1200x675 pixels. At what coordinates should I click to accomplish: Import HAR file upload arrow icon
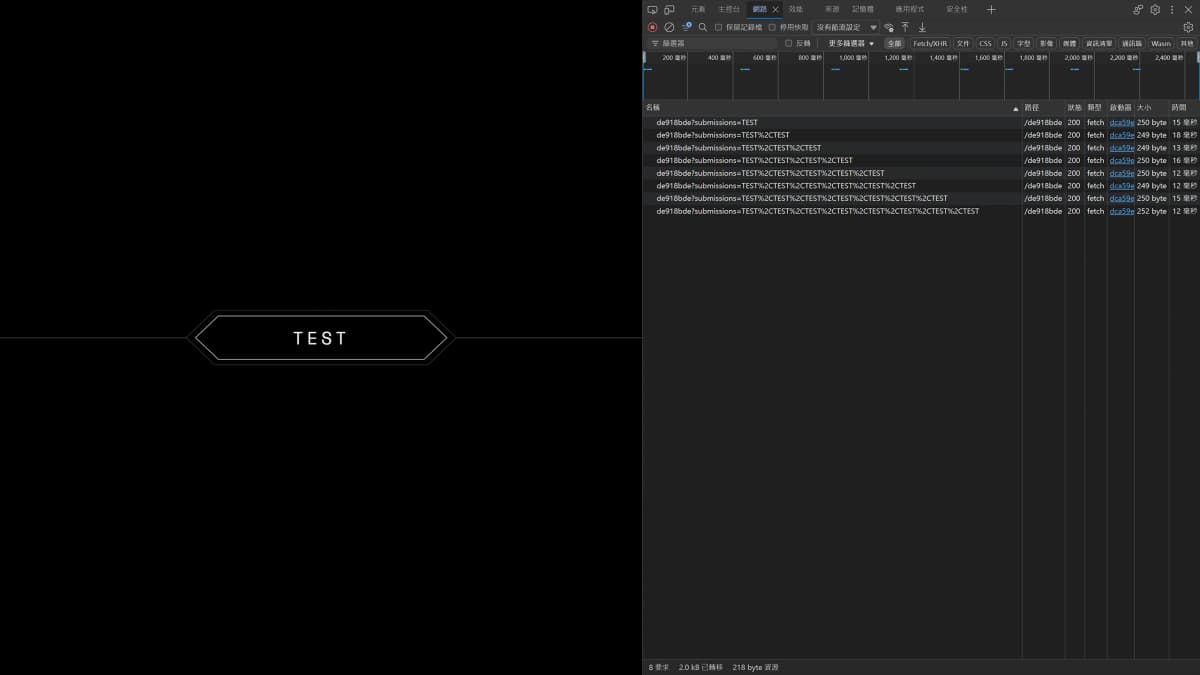tap(905, 27)
